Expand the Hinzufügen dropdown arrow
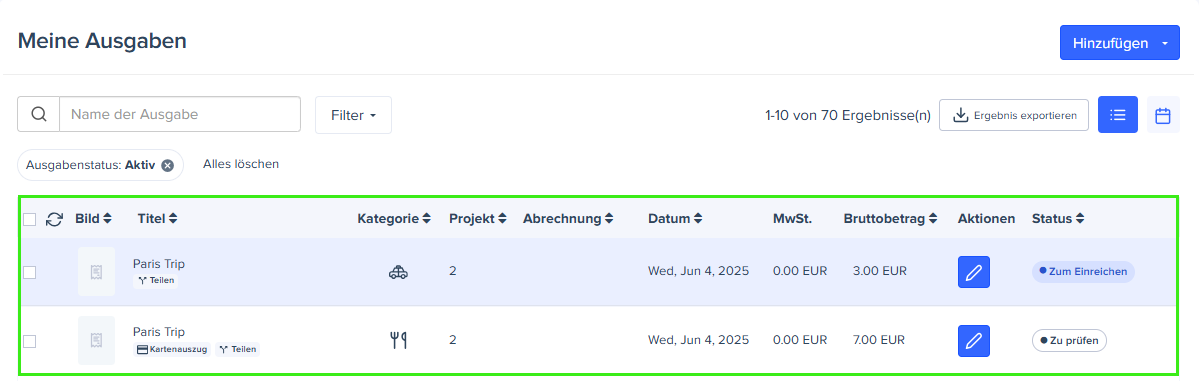This screenshot has height=381, width=1199. point(1165,44)
